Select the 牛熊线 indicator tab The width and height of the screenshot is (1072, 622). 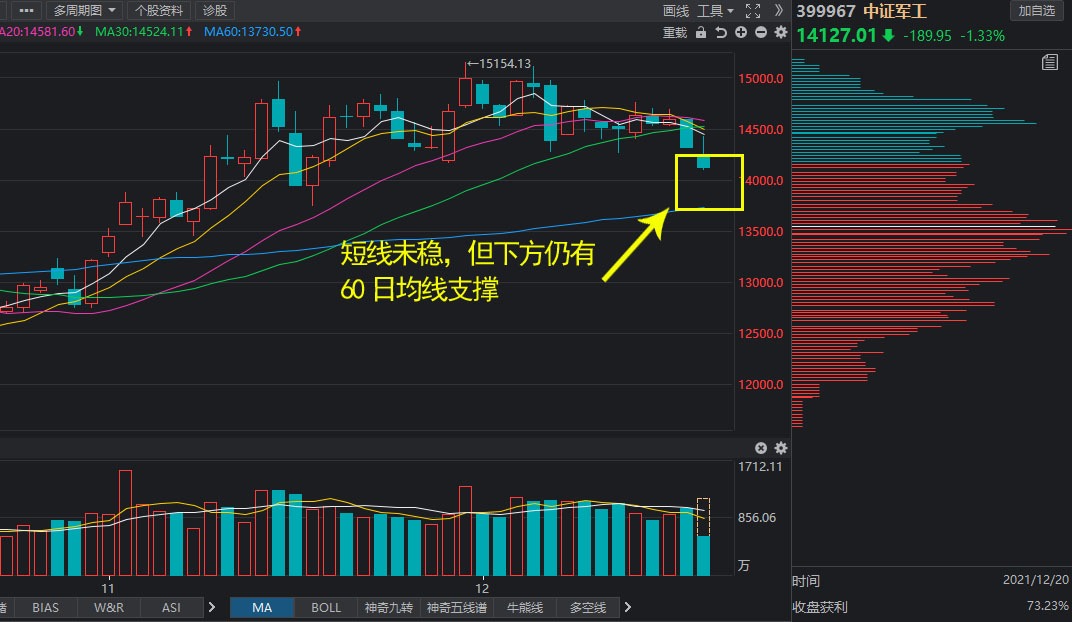click(x=524, y=607)
